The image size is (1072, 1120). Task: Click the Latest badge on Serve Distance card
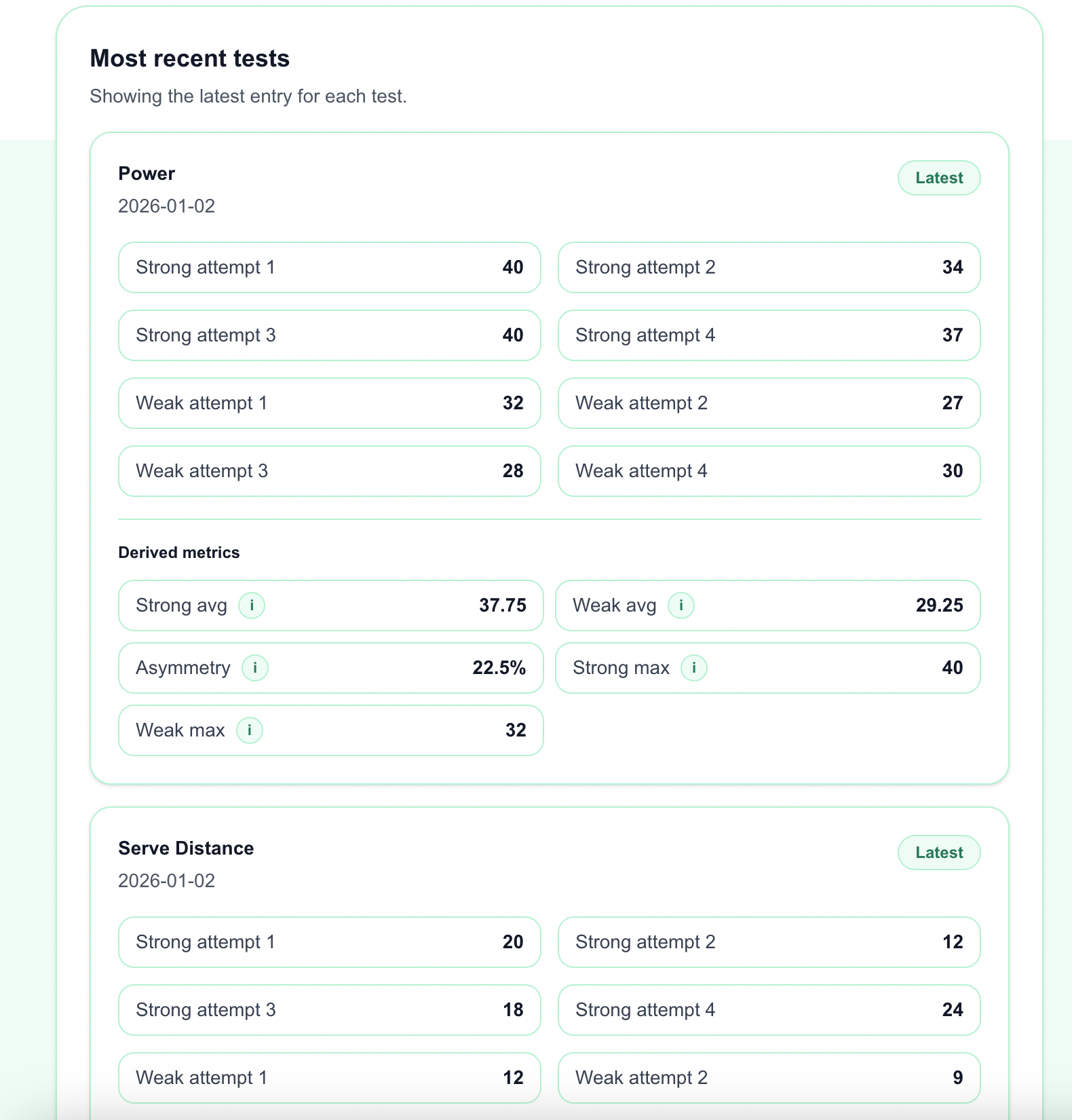[938, 852]
